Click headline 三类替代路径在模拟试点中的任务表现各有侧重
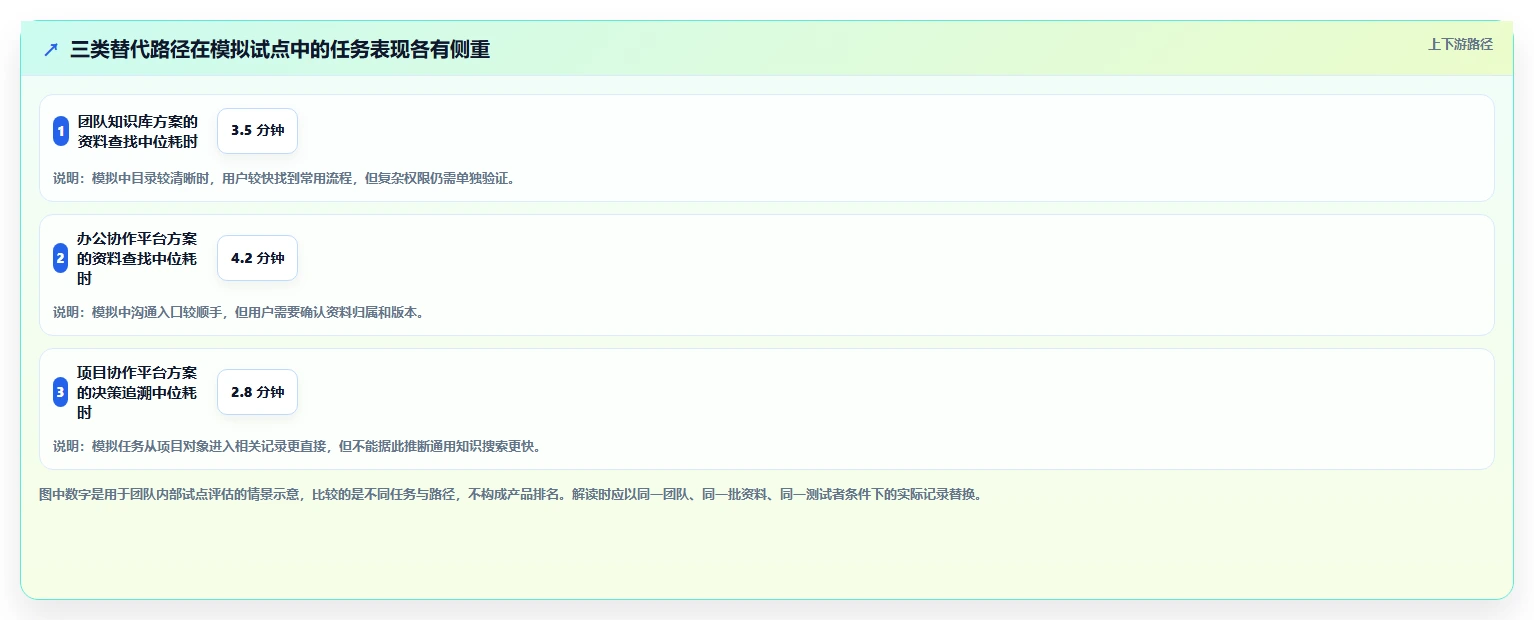1534x620 pixels. tap(280, 50)
